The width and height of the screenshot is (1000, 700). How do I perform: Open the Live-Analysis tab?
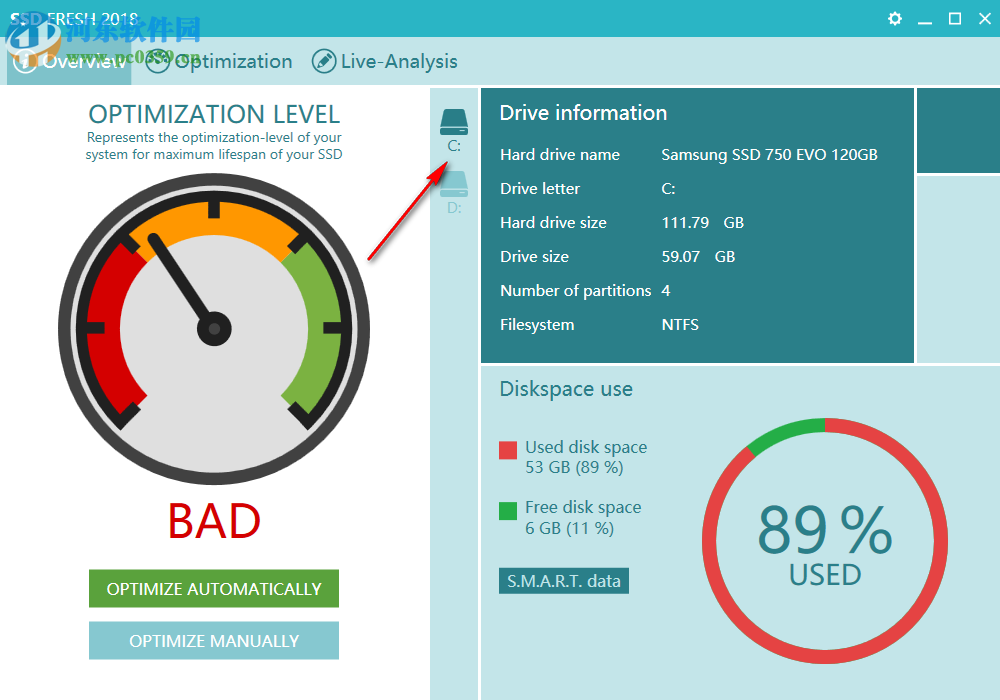click(x=385, y=61)
